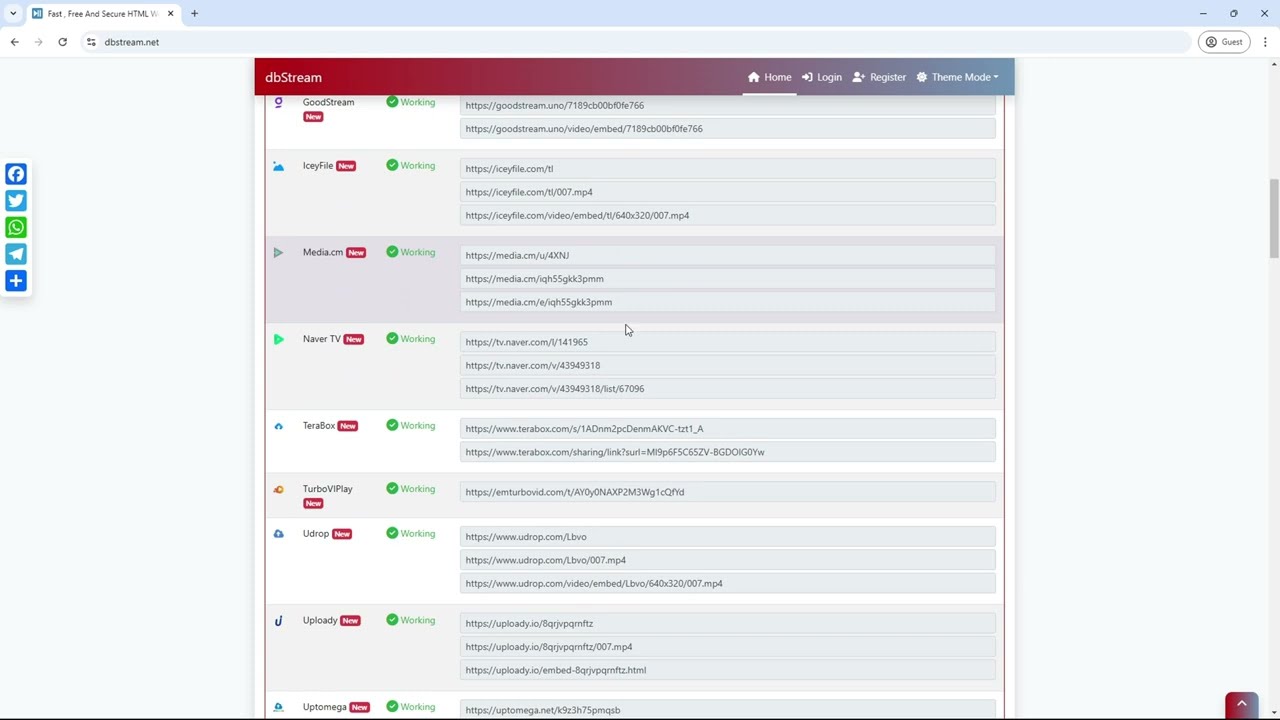This screenshot has height=720, width=1280.
Task: Click the WhatsApp share icon
Action: click(16, 228)
